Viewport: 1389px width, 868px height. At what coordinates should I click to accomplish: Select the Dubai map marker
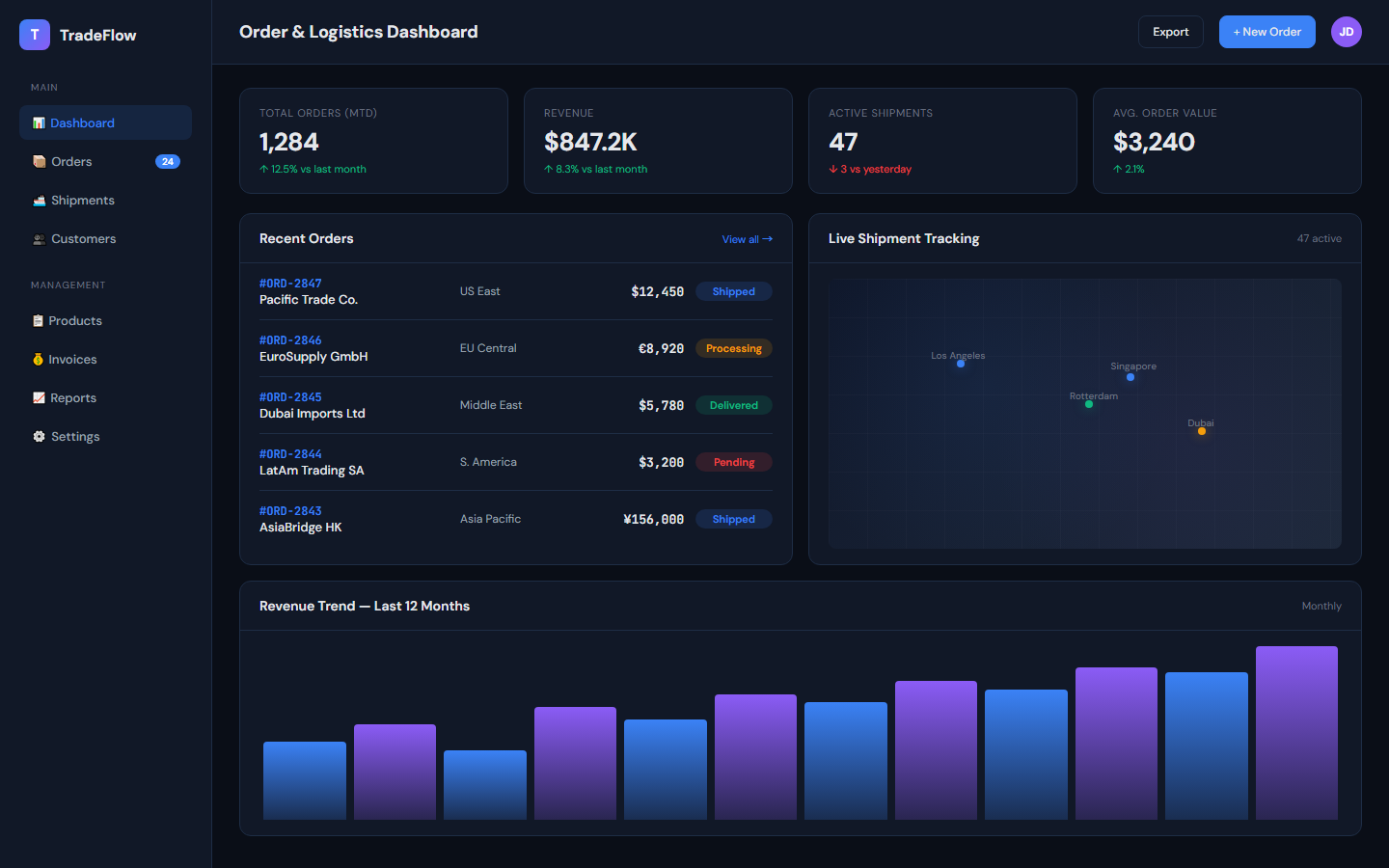click(x=1202, y=431)
